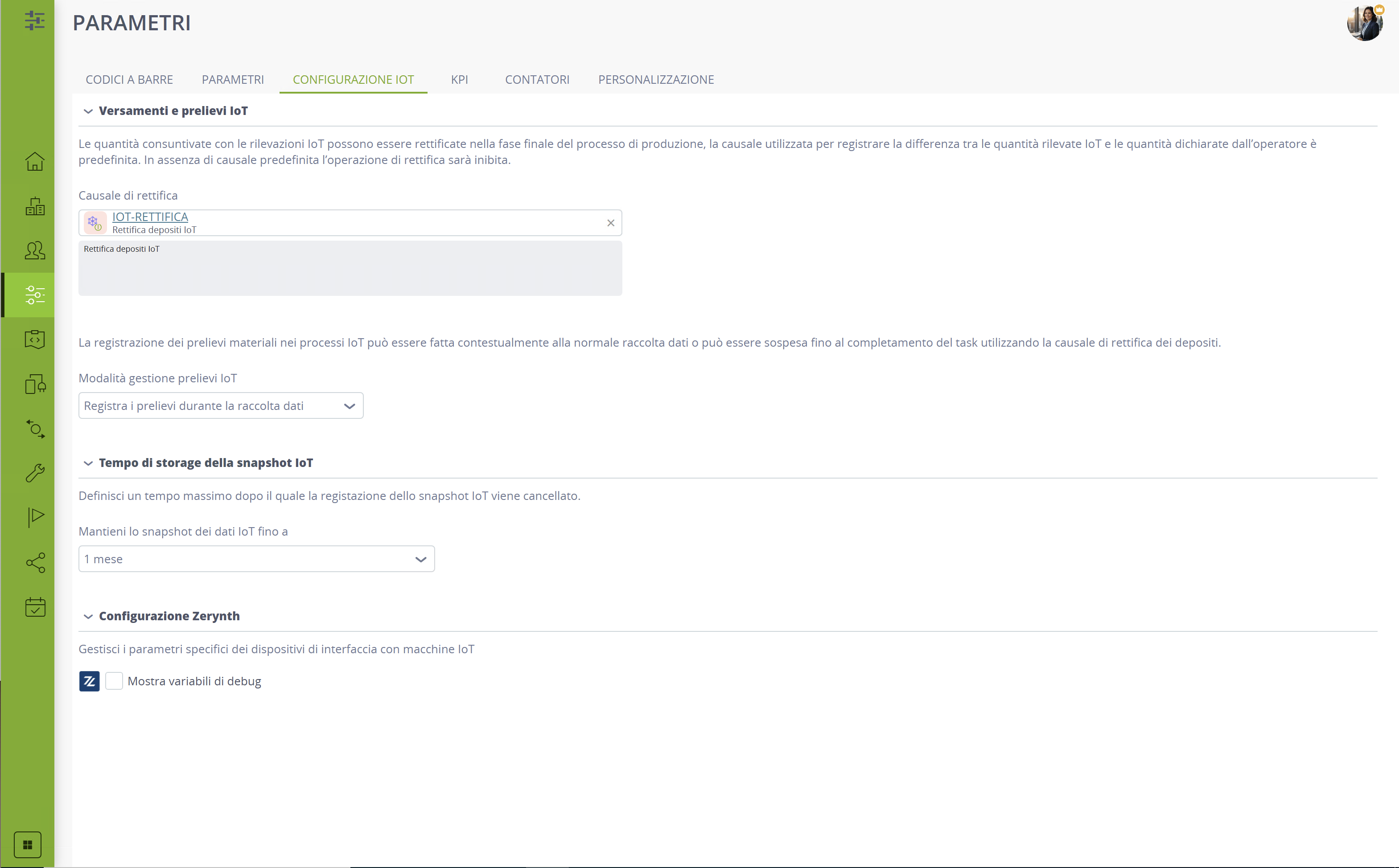
Task: Click 'Mantieni lo snapshot dei dati IoT fino a' label
Action: point(183,532)
